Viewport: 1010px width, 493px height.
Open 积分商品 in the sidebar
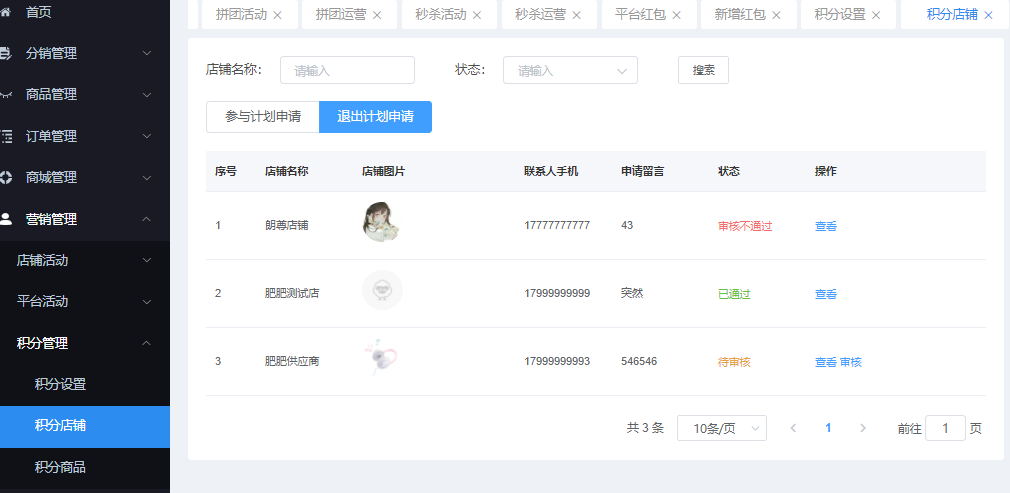pos(60,467)
